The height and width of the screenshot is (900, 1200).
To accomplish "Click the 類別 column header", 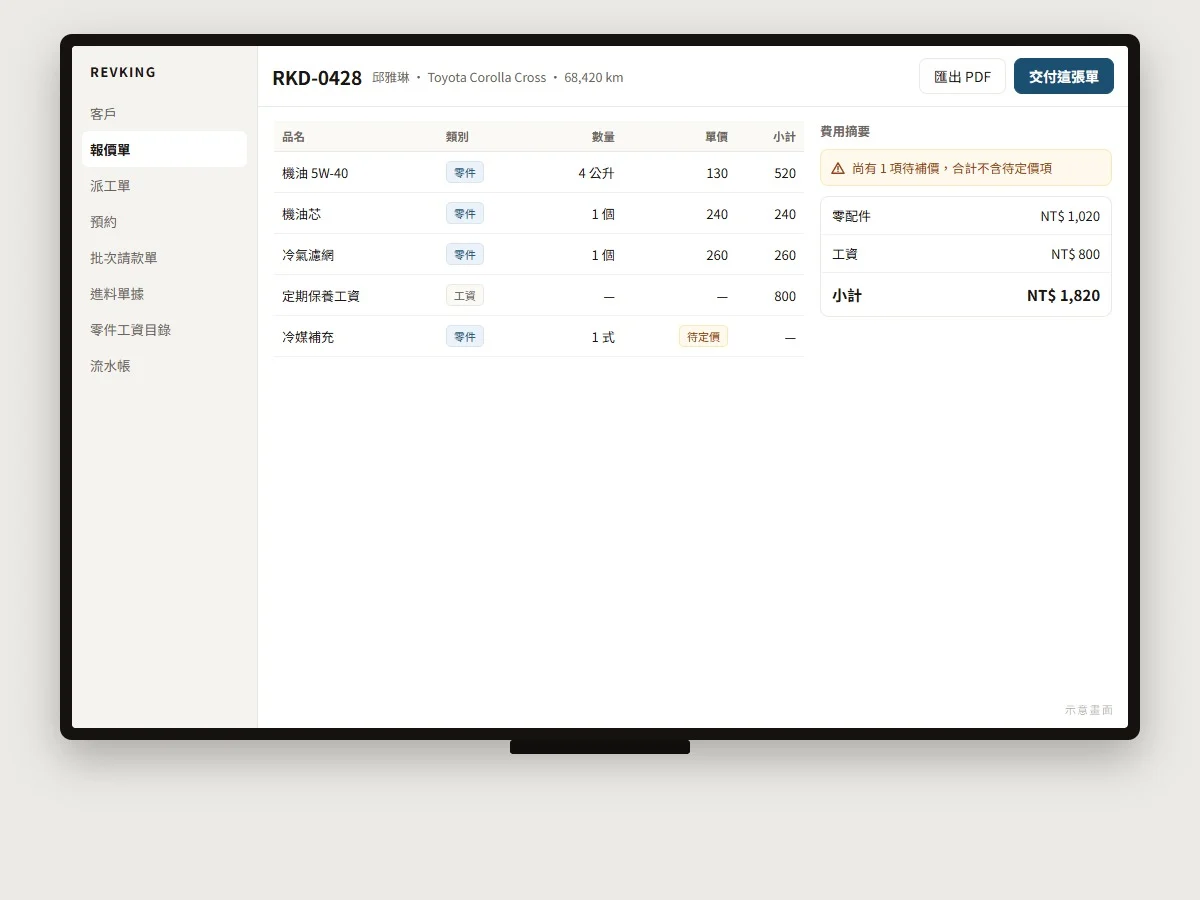I will pos(457,137).
